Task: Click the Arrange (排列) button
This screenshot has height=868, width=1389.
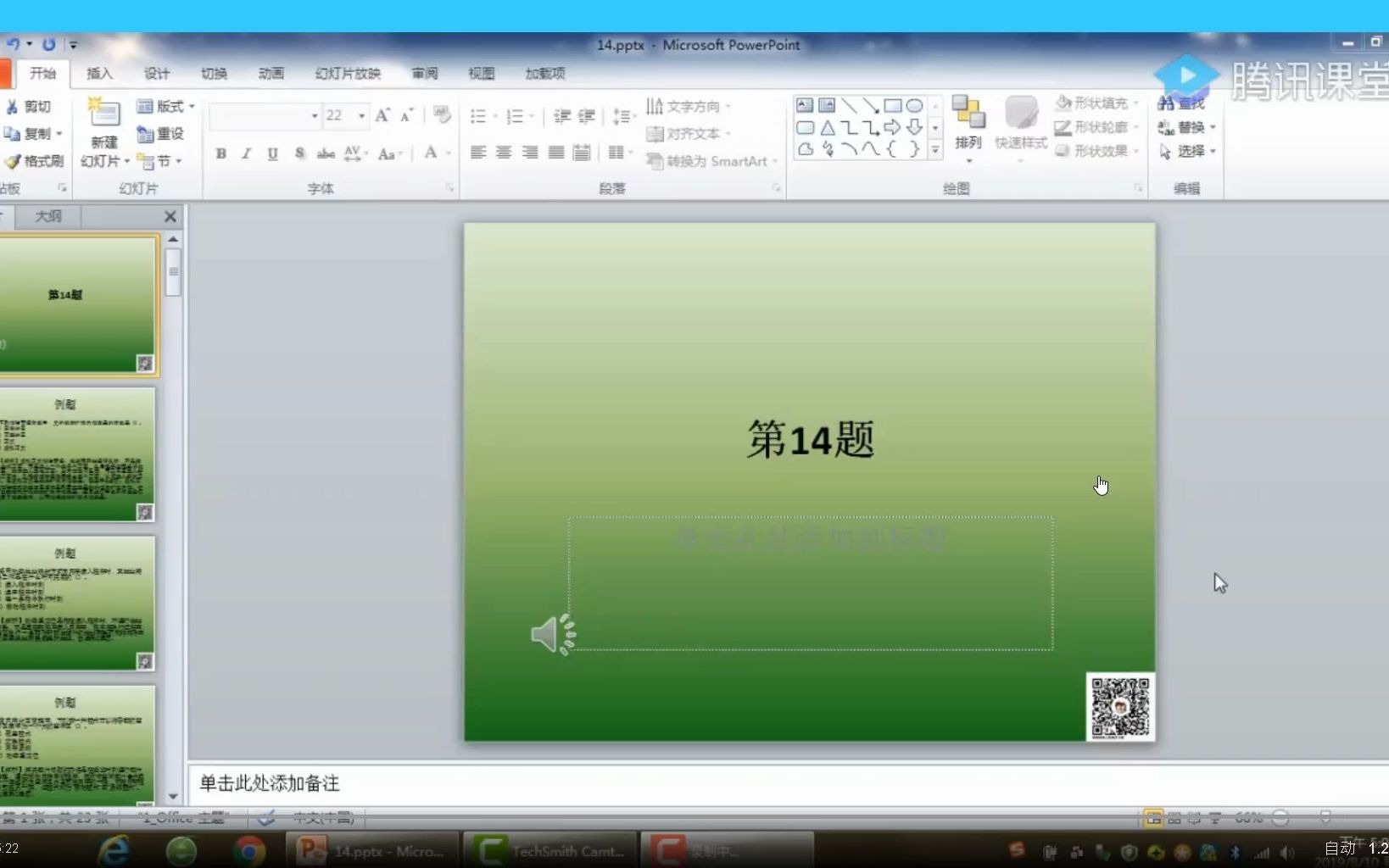Action: point(968,128)
